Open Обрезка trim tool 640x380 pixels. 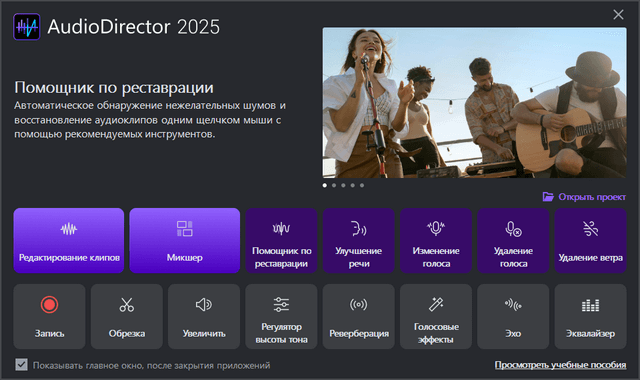[x=127, y=316]
